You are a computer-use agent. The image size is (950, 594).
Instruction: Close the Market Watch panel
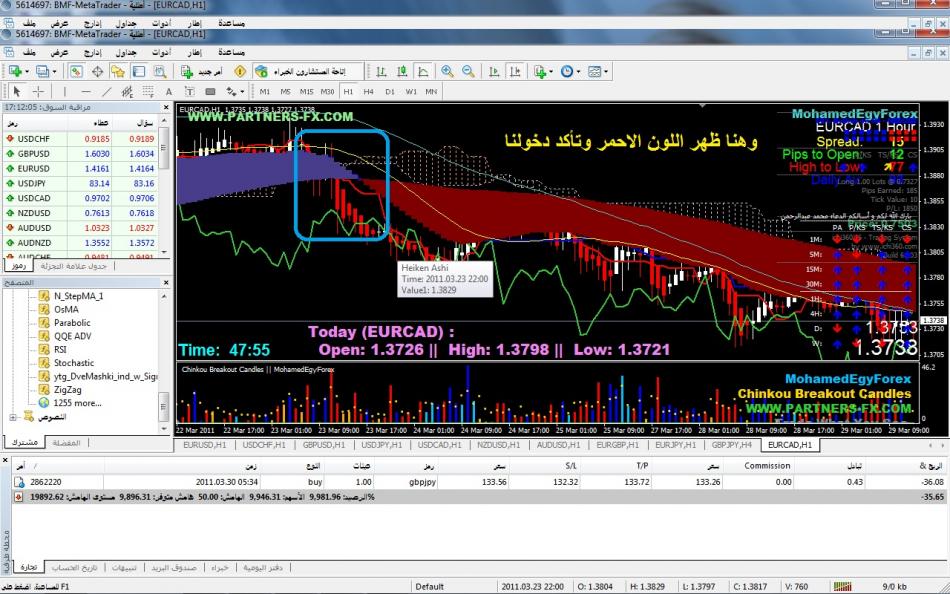click(x=166, y=107)
